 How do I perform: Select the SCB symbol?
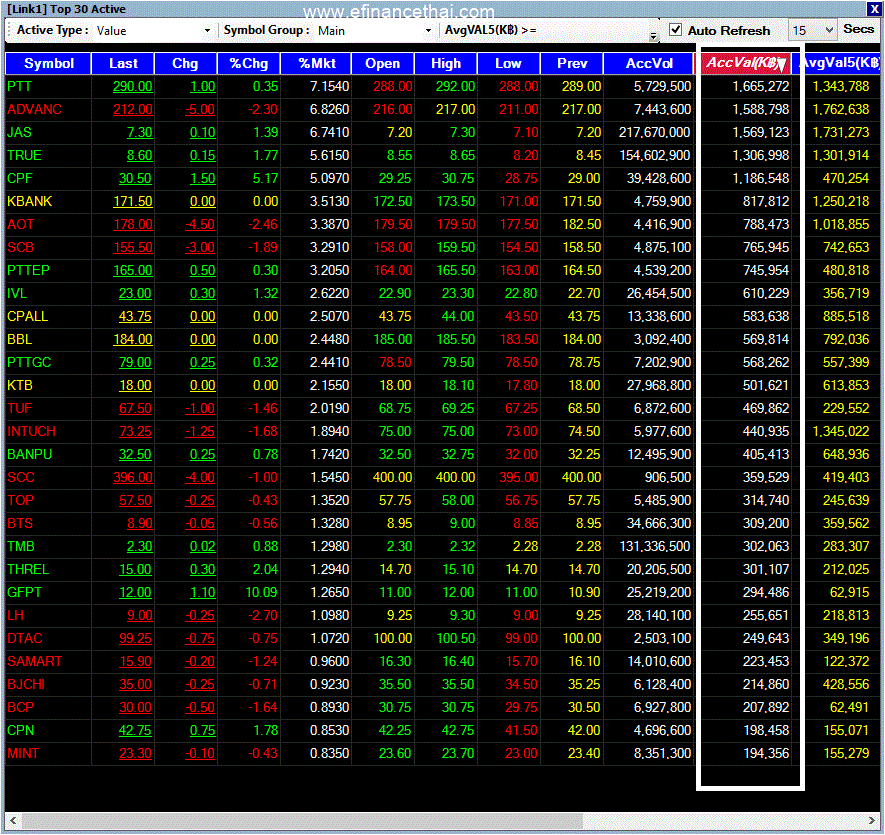pyautogui.click(x=20, y=247)
